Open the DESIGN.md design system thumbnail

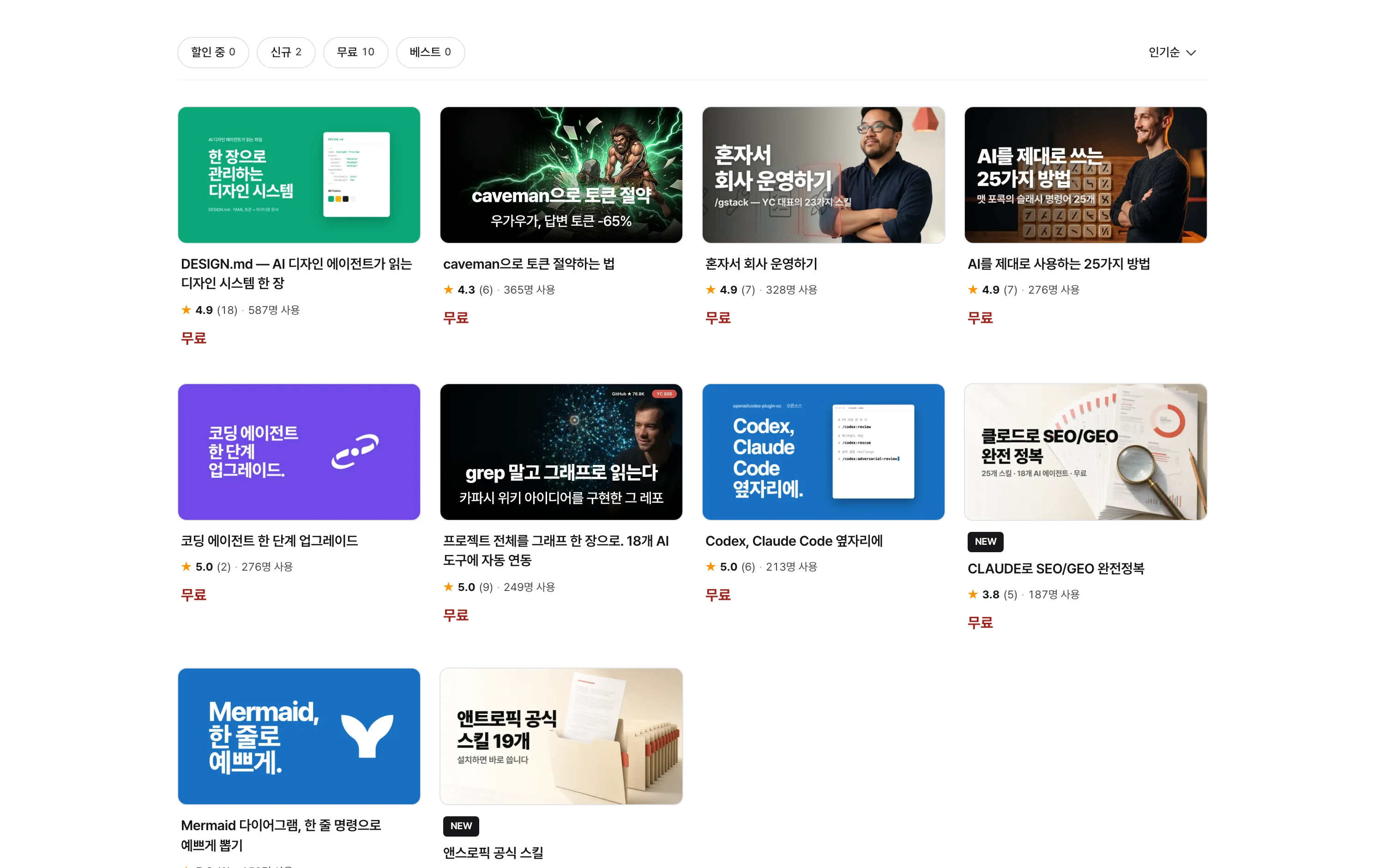[299, 175]
